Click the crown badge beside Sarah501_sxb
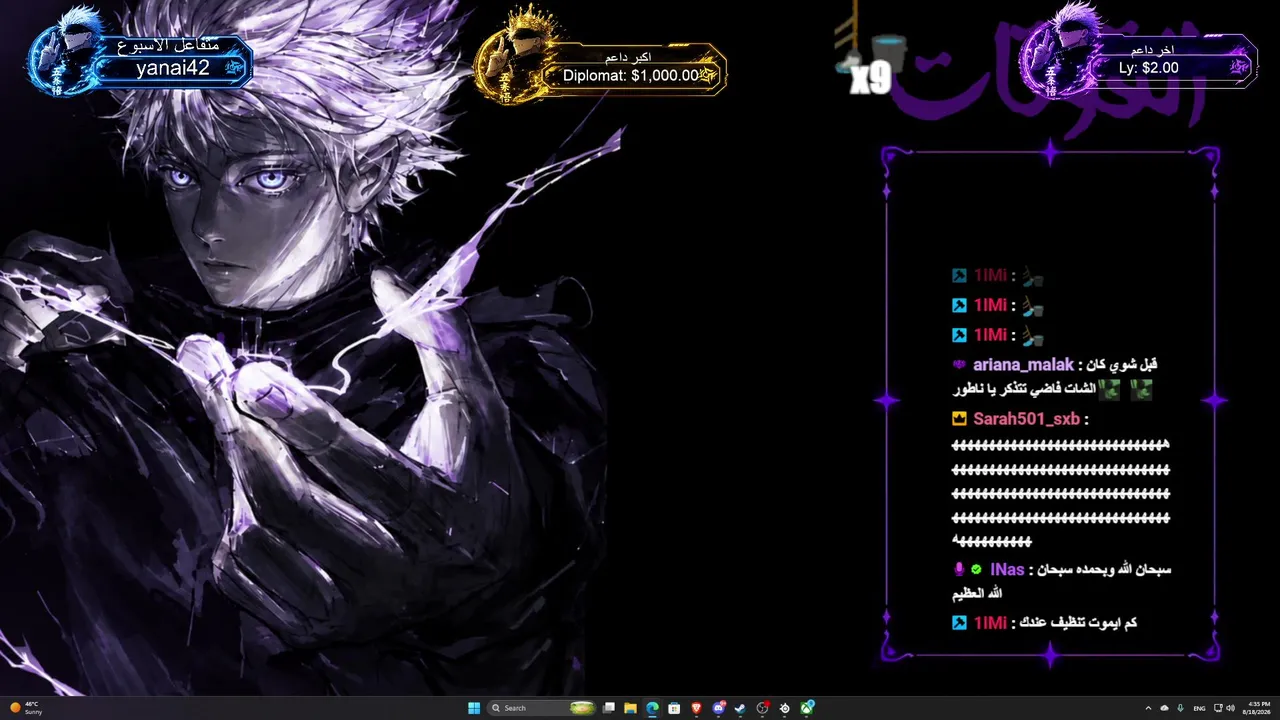The image size is (1280, 720). [x=960, y=419]
